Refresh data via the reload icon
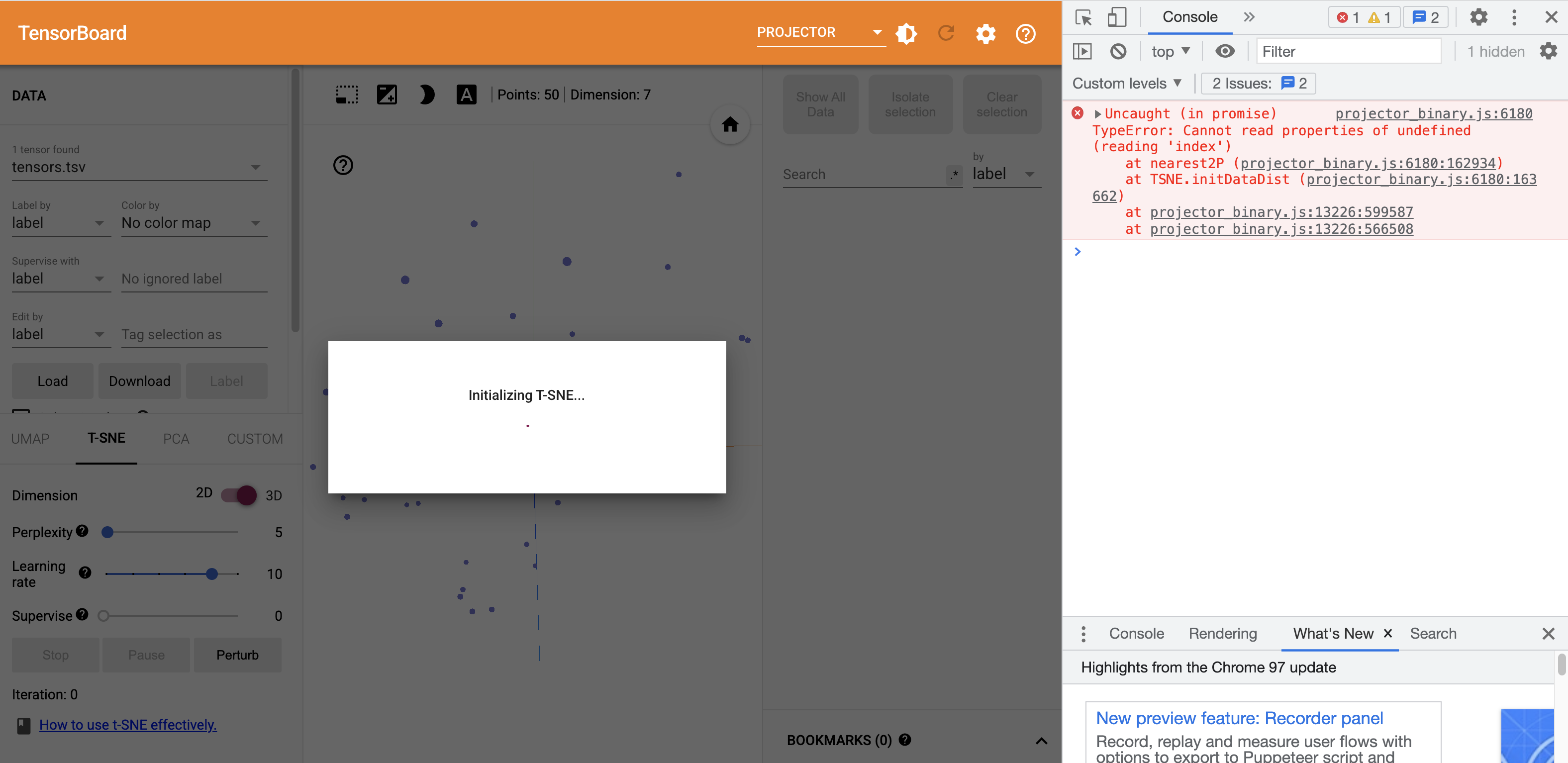The image size is (1568, 763). [x=946, y=33]
